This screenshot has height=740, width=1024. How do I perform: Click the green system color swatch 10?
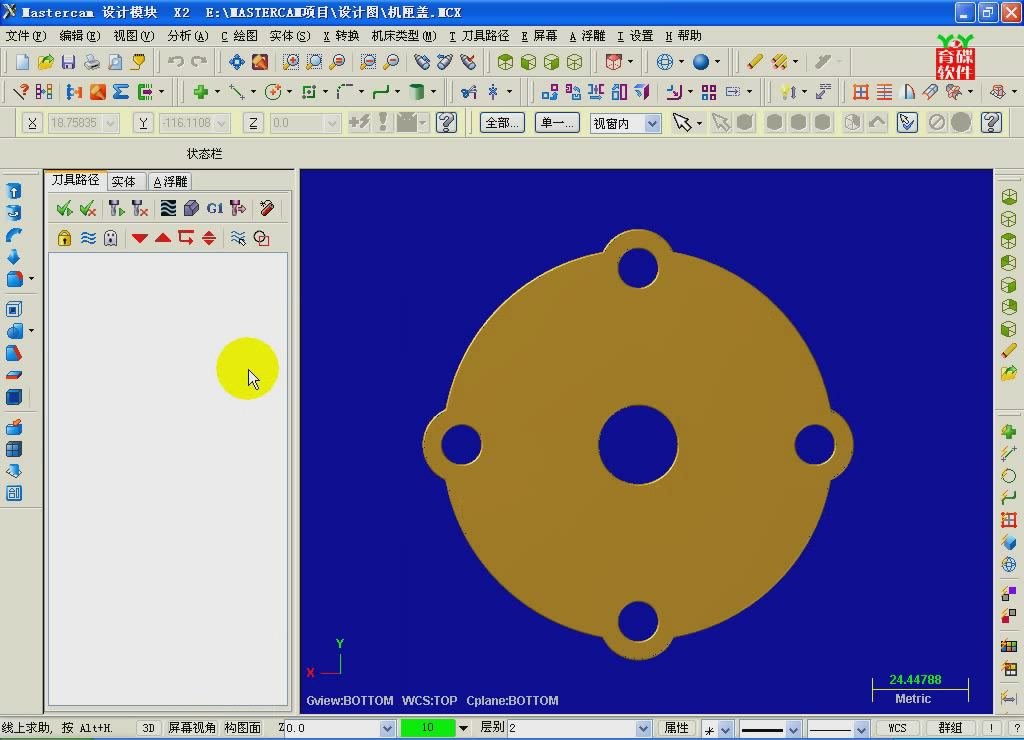(428, 728)
